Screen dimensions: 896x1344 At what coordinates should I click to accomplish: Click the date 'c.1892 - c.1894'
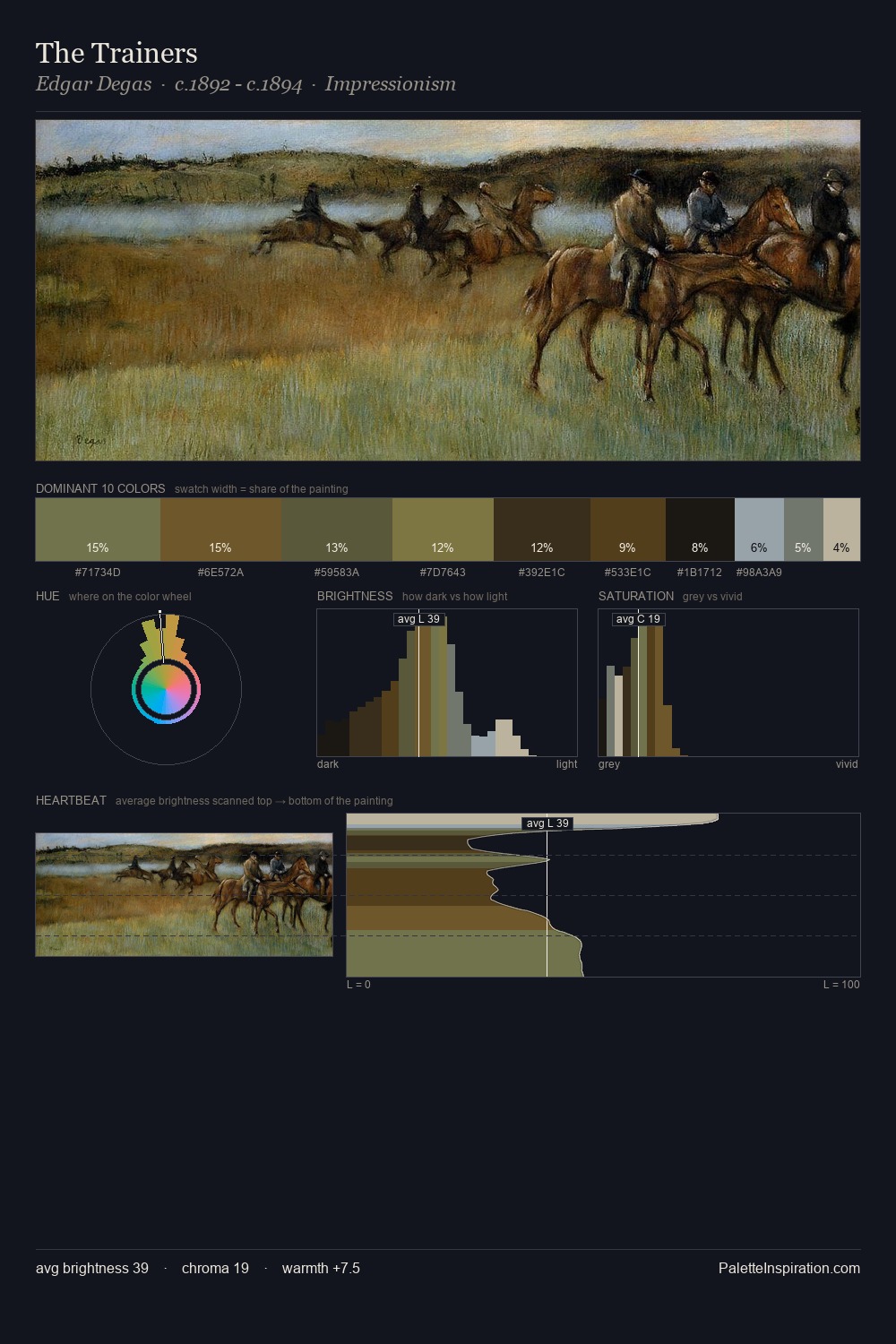point(238,84)
